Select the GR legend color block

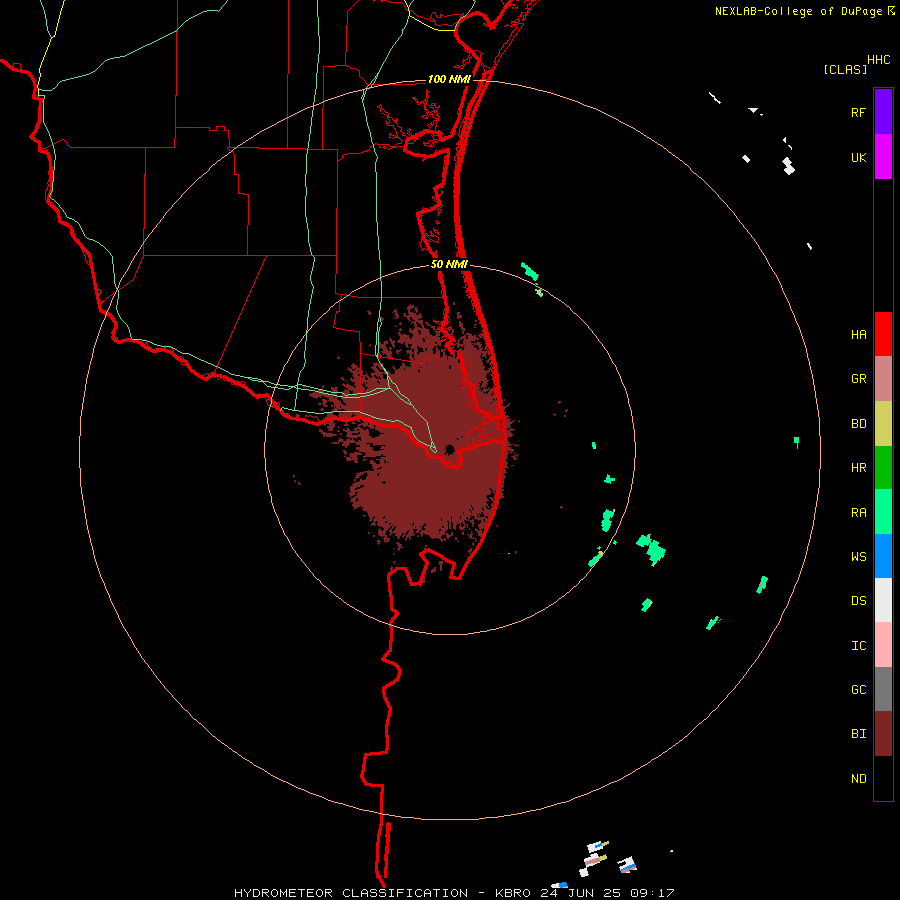[x=883, y=379]
